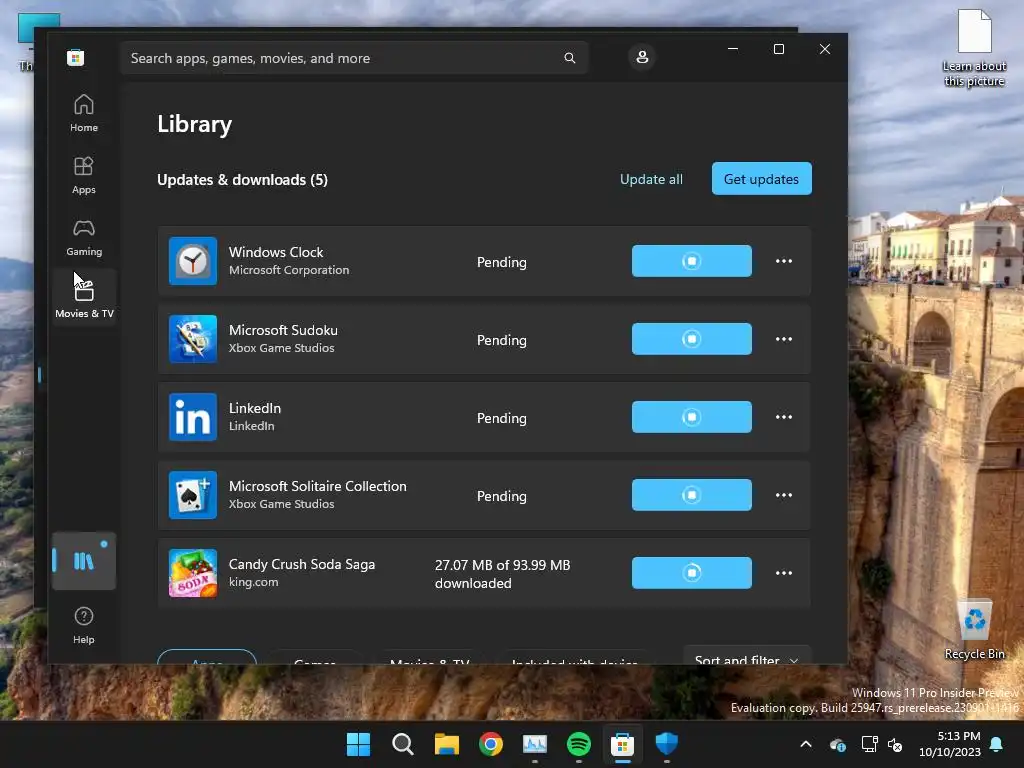The height and width of the screenshot is (768, 1024).
Task: Click the Microsoft Sudoku app icon
Action: [193, 339]
